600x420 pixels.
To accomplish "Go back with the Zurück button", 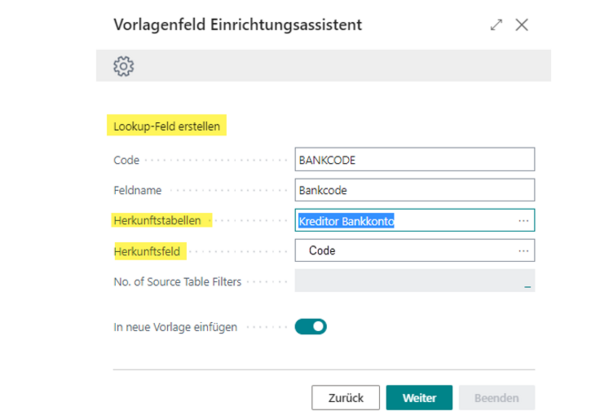I will [x=345, y=398].
